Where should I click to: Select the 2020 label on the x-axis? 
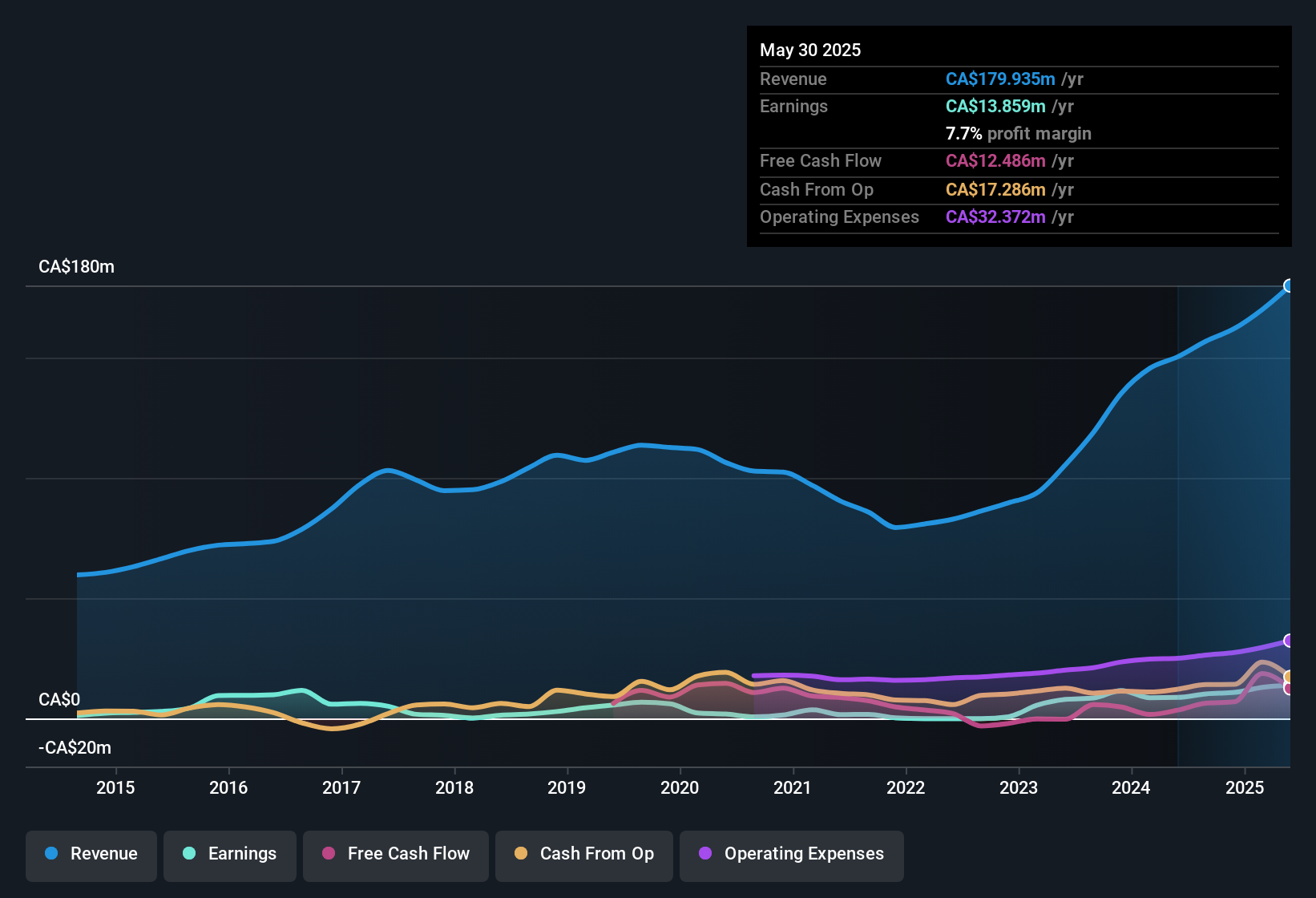pyautogui.click(x=680, y=787)
